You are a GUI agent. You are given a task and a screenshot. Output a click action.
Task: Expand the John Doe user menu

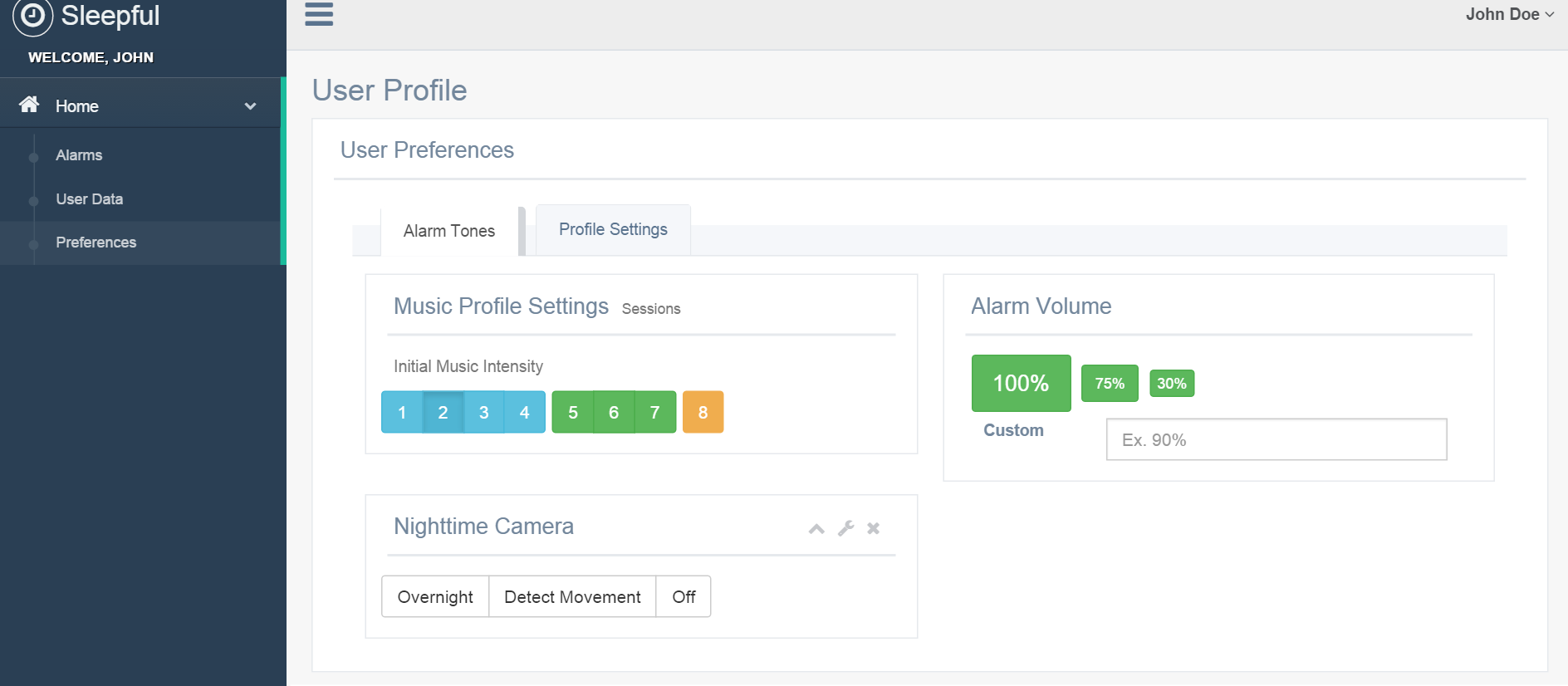pos(1509,14)
